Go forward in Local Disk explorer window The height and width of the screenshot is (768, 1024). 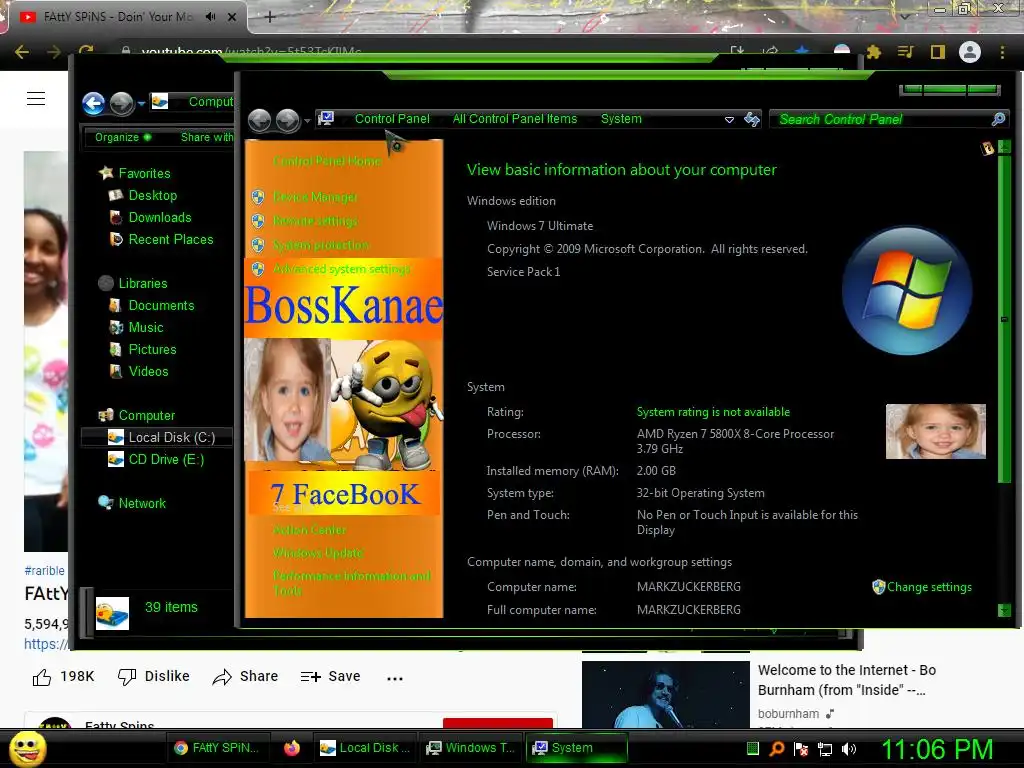[121, 103]
